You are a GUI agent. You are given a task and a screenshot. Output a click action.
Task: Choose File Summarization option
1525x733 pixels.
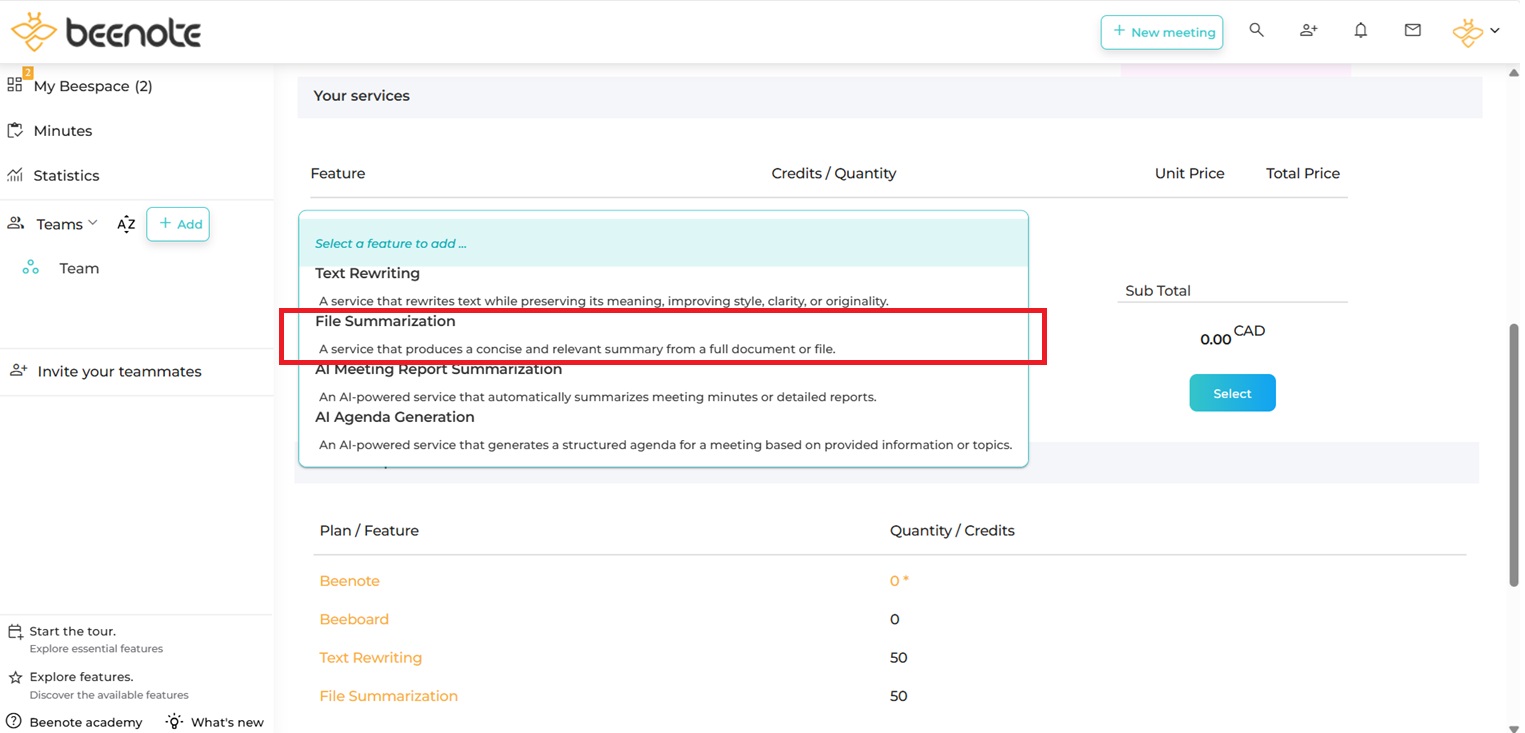[385, 322]
